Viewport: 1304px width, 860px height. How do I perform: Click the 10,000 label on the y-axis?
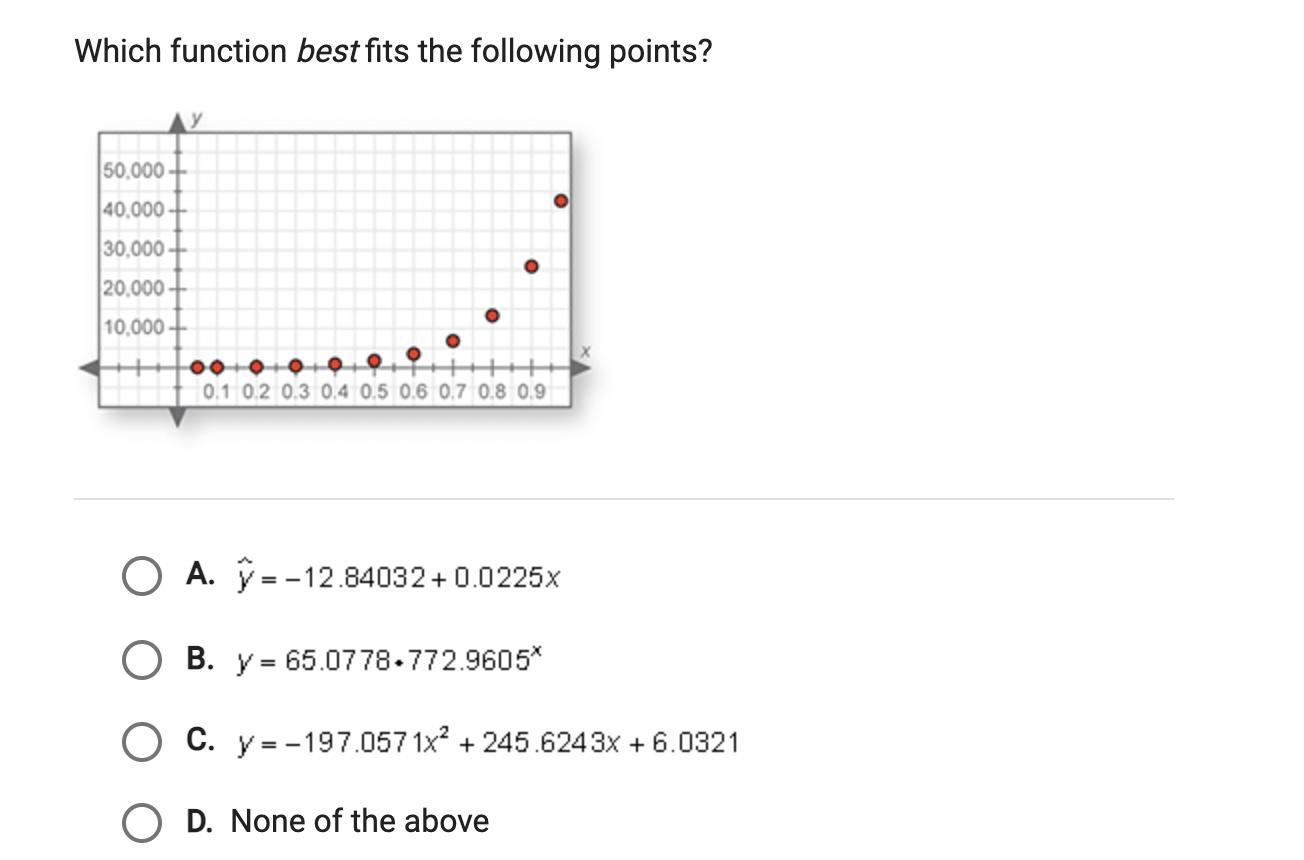(133, 328)
